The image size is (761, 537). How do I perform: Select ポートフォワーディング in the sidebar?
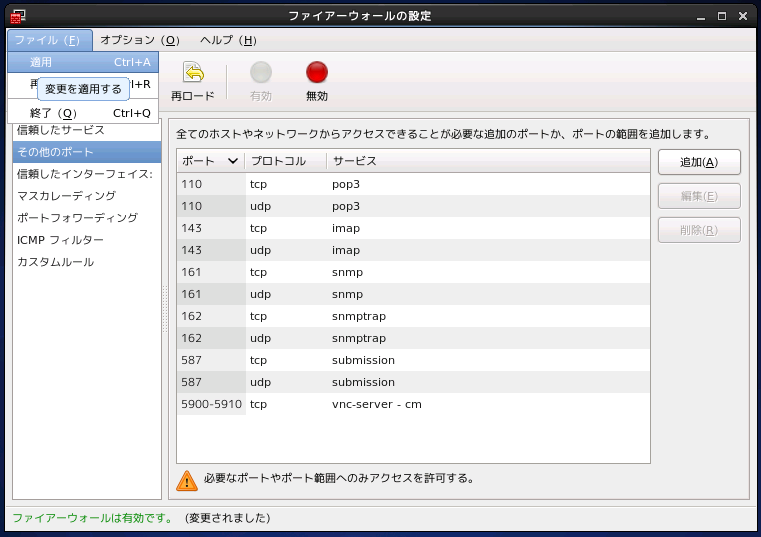pyautogui.click(x=87, y=218)
